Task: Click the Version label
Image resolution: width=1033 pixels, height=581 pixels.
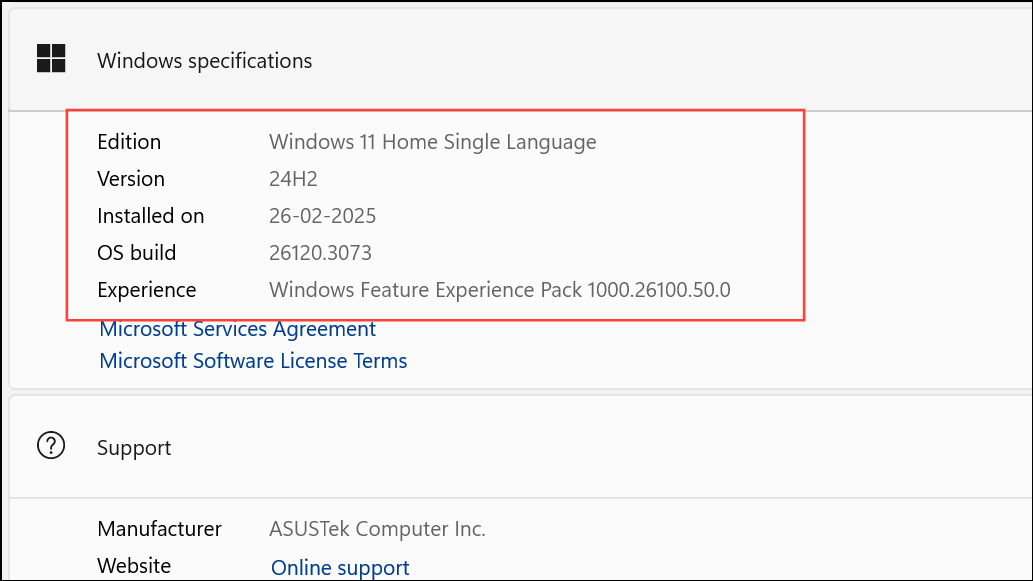Action: (130, 179)
